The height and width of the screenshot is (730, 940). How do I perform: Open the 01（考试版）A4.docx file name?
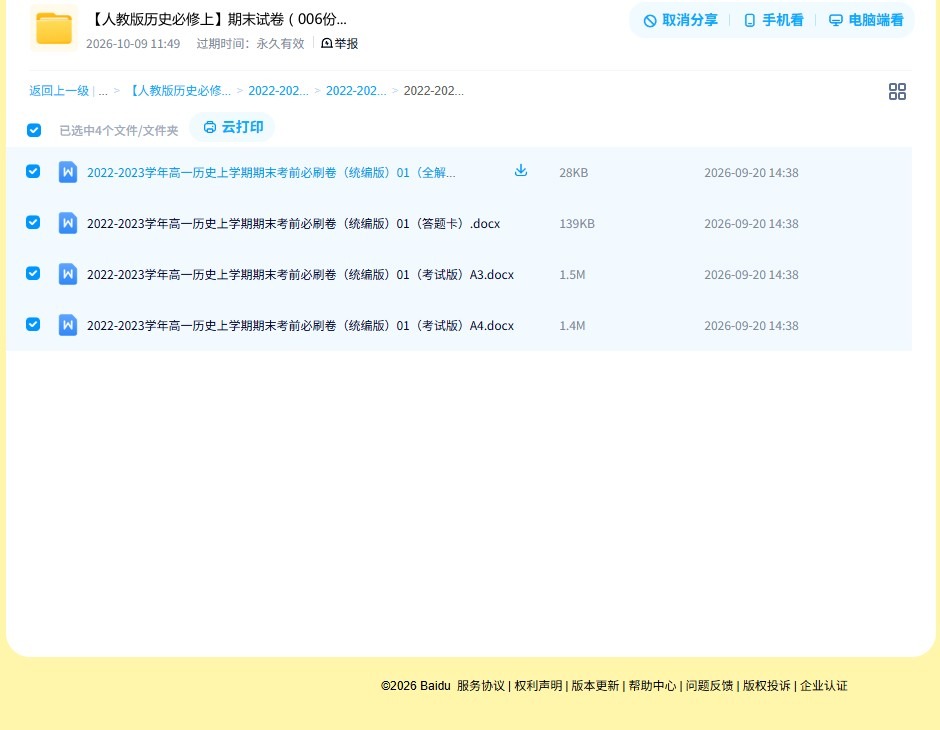[x=300, y=325]
